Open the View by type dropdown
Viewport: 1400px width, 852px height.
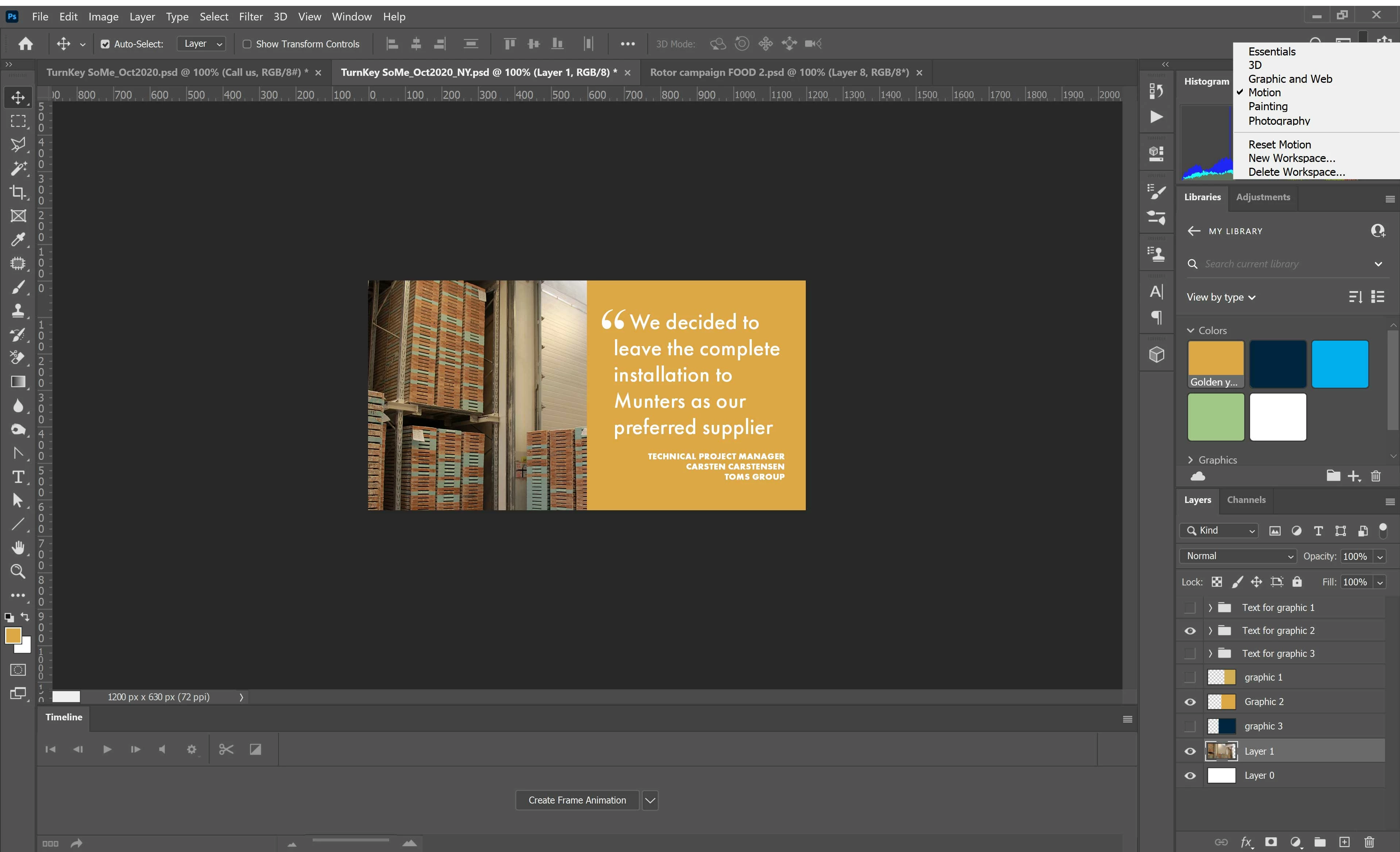click(x=1221, y=297)
